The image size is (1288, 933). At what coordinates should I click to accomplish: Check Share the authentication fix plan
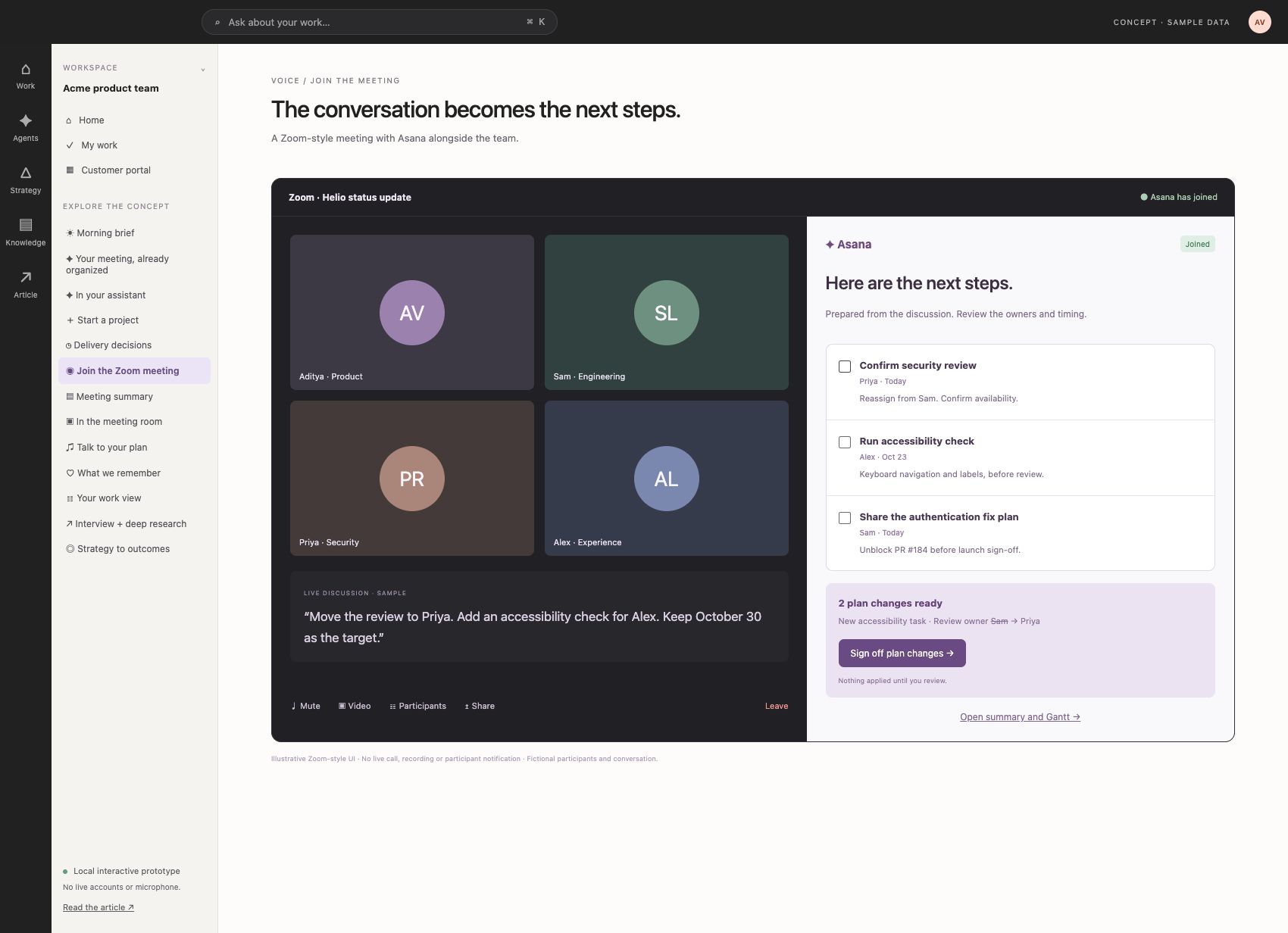(x=845, y=518)
